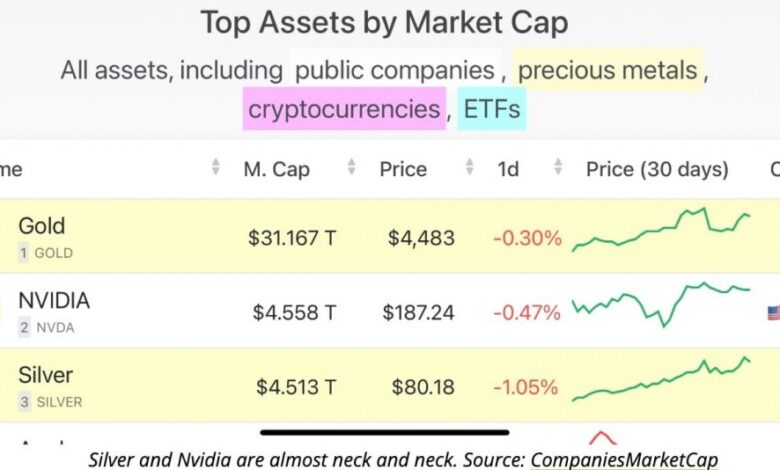Click NVIDIA's 30-day price sparkline chart
This screenshot has height=470, width=780.
[x=662, y=304]
